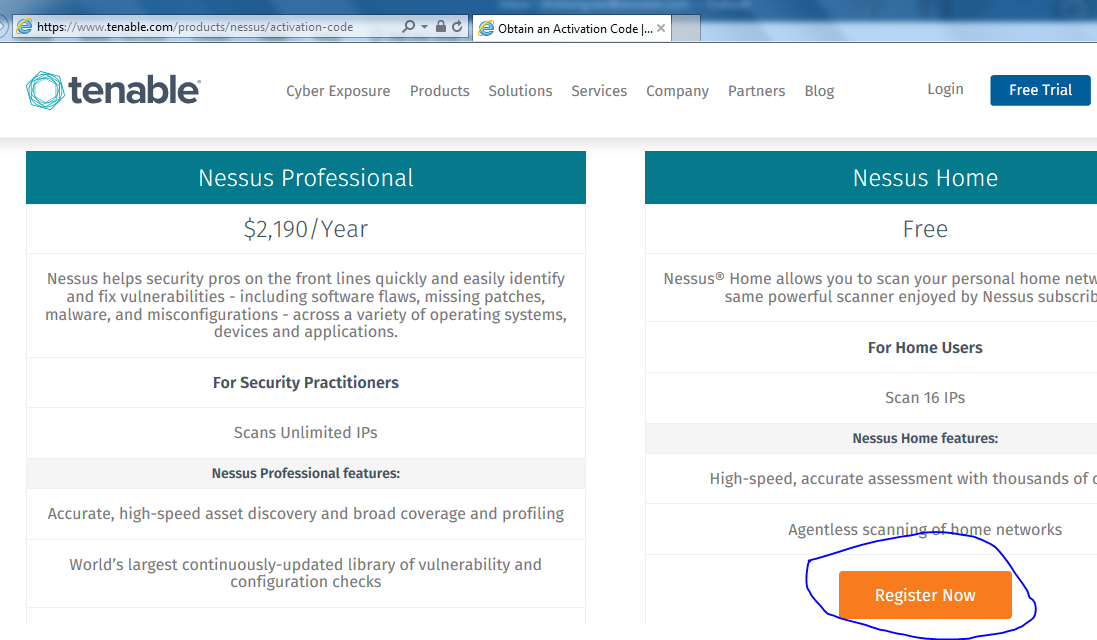Click the Internet Explorer page icon in address bar
The image size is (1097, 640).
(24, 27)
